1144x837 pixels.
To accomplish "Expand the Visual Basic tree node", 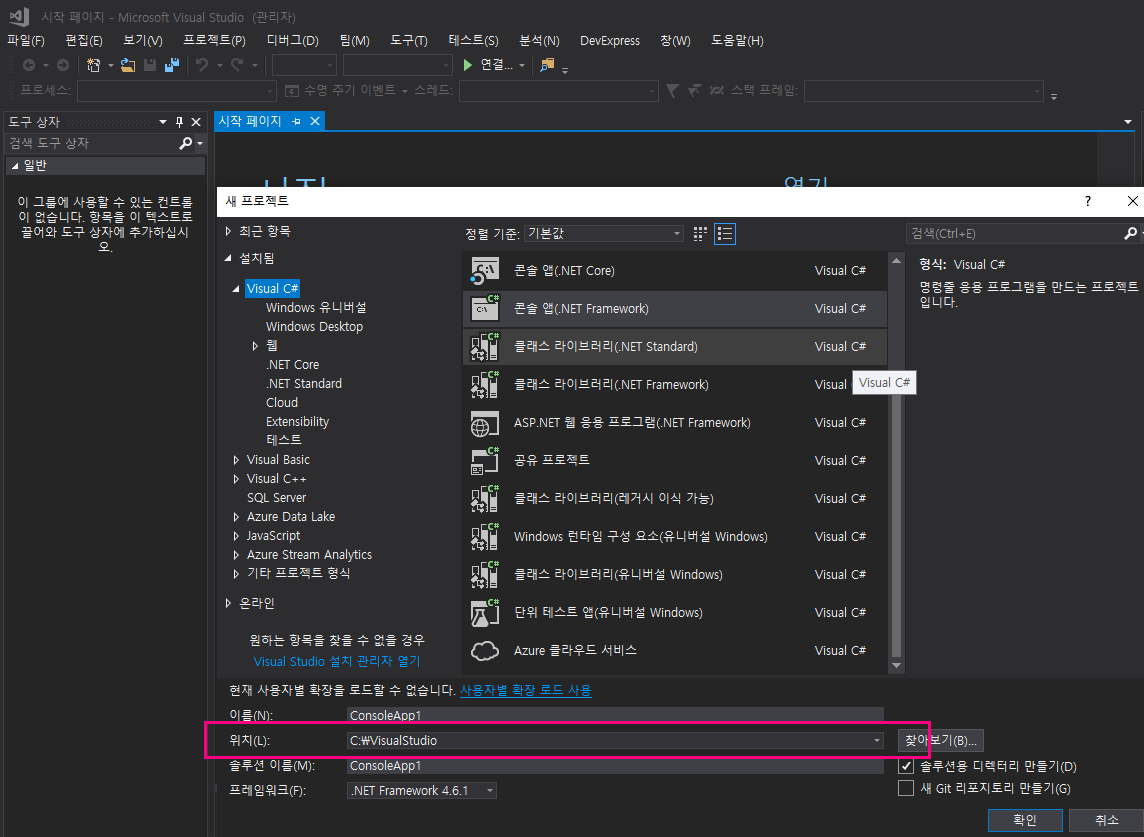I will pos(236,460).
